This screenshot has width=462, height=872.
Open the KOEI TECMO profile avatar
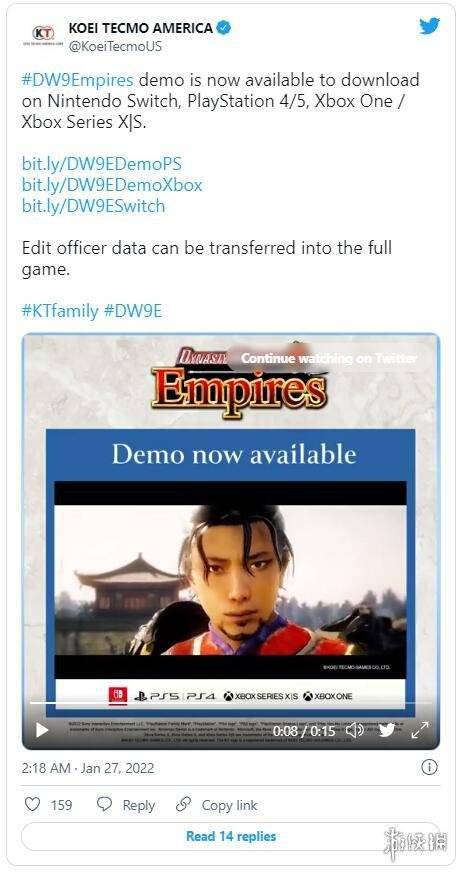click(43, 34)
